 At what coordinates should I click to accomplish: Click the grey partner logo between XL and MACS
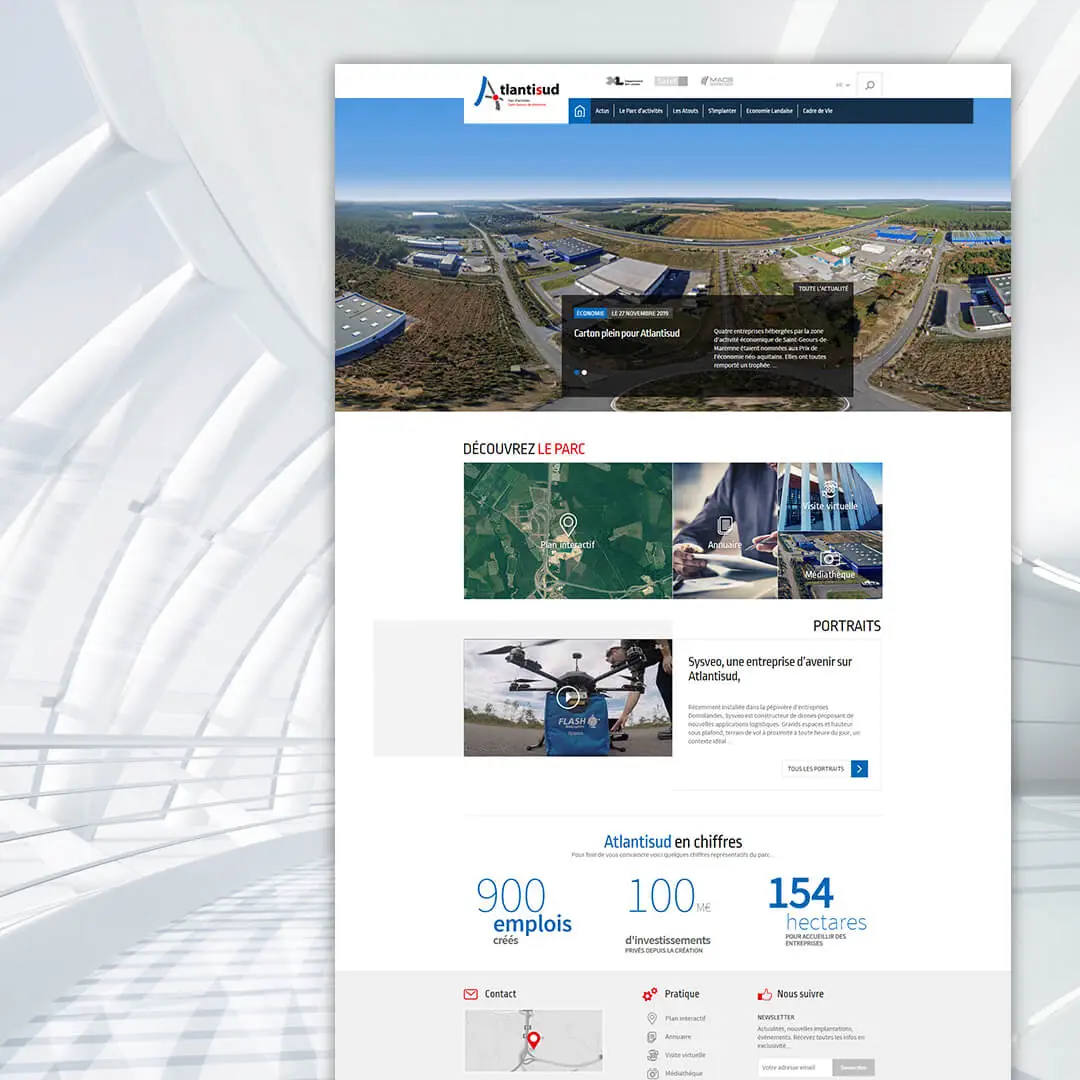(671, 81)
